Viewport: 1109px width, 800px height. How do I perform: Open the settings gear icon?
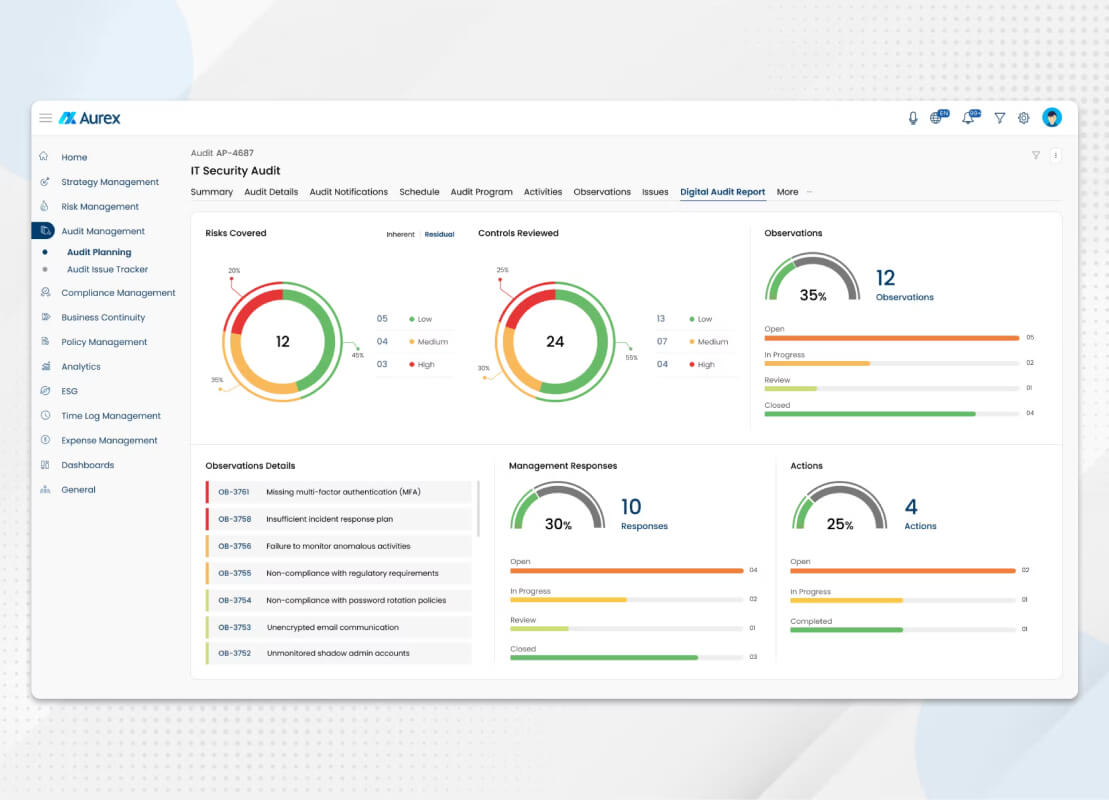[x=1023, y=118]
